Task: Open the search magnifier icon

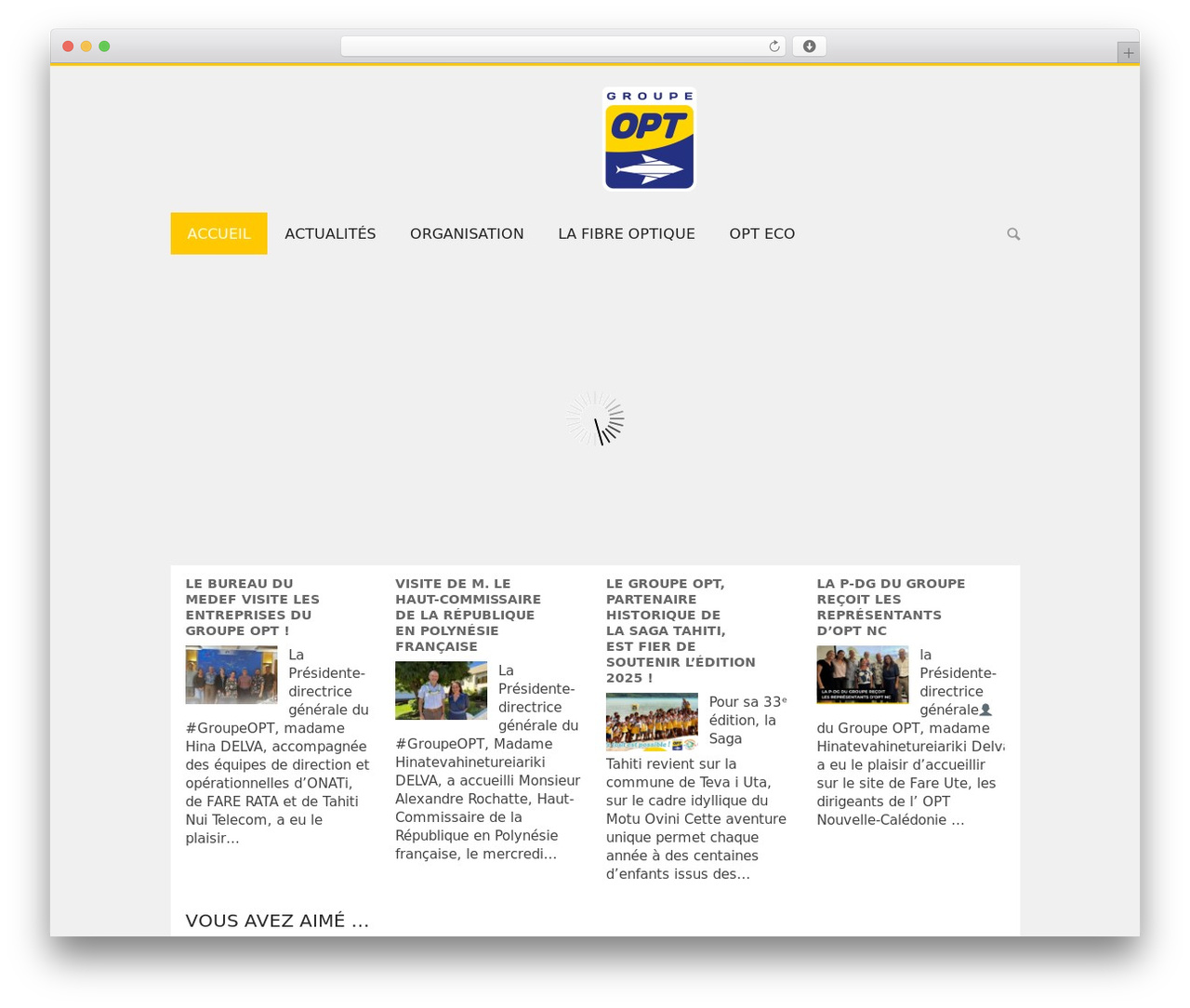Action: point(1013,234)
